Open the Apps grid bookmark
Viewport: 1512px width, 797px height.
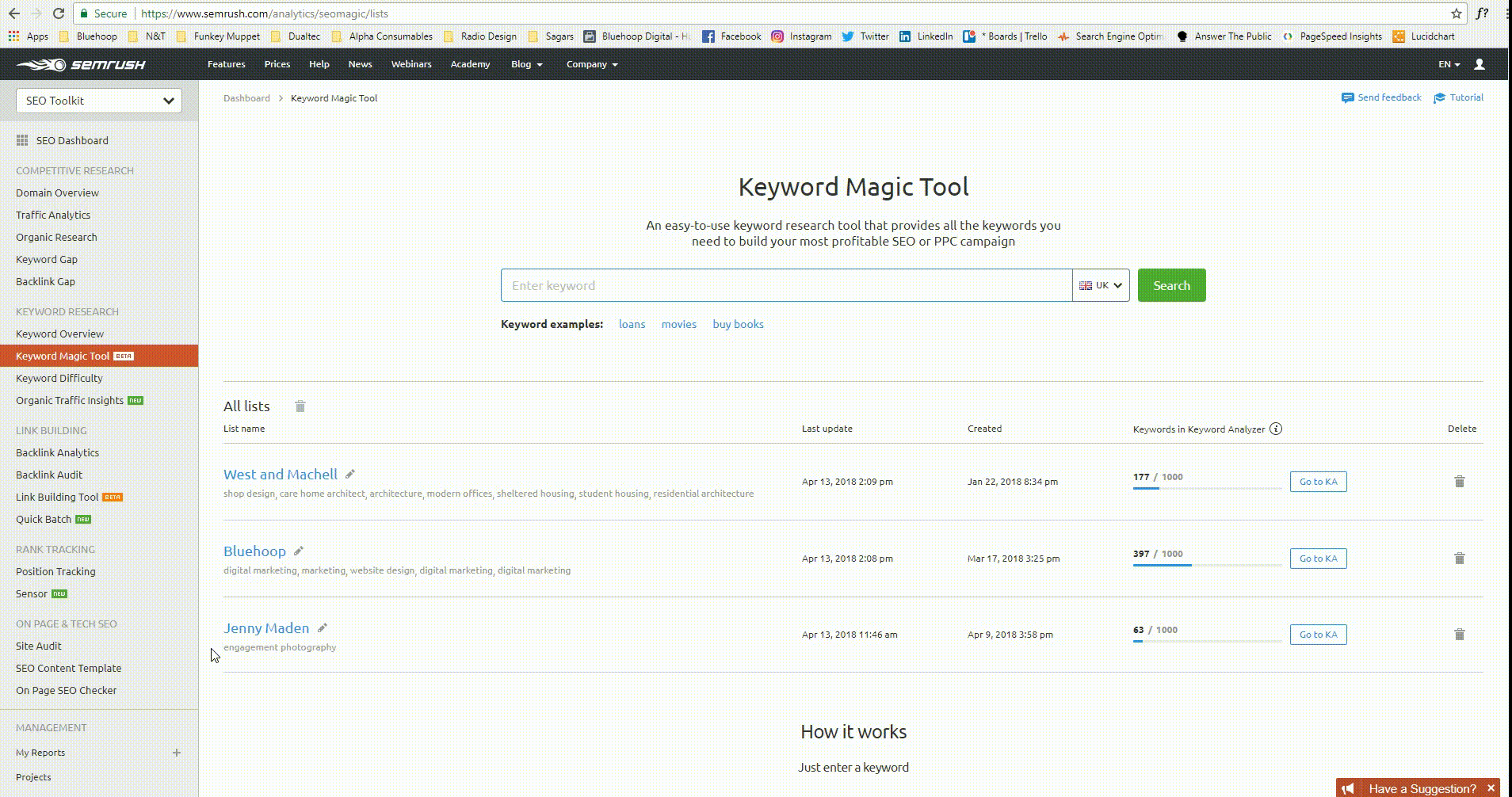pyautogui.click(x=29, y=36)
